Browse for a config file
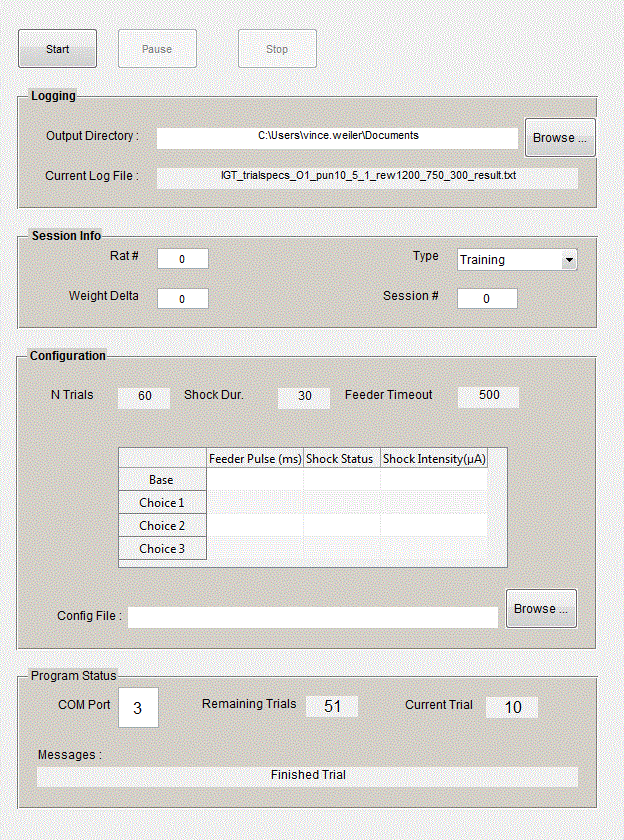Image resolution: width=624 pixels, height=840 pixels. (x=541, y=609)
